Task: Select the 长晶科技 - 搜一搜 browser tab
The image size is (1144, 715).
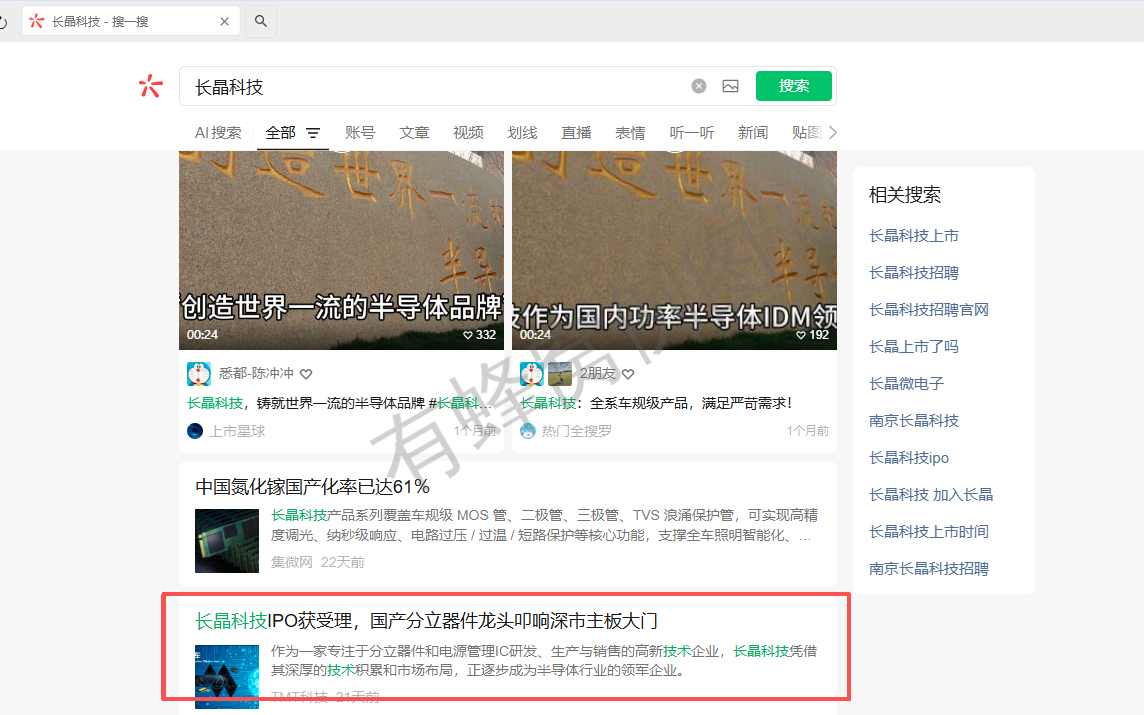Action: click(x=130, y=21)
